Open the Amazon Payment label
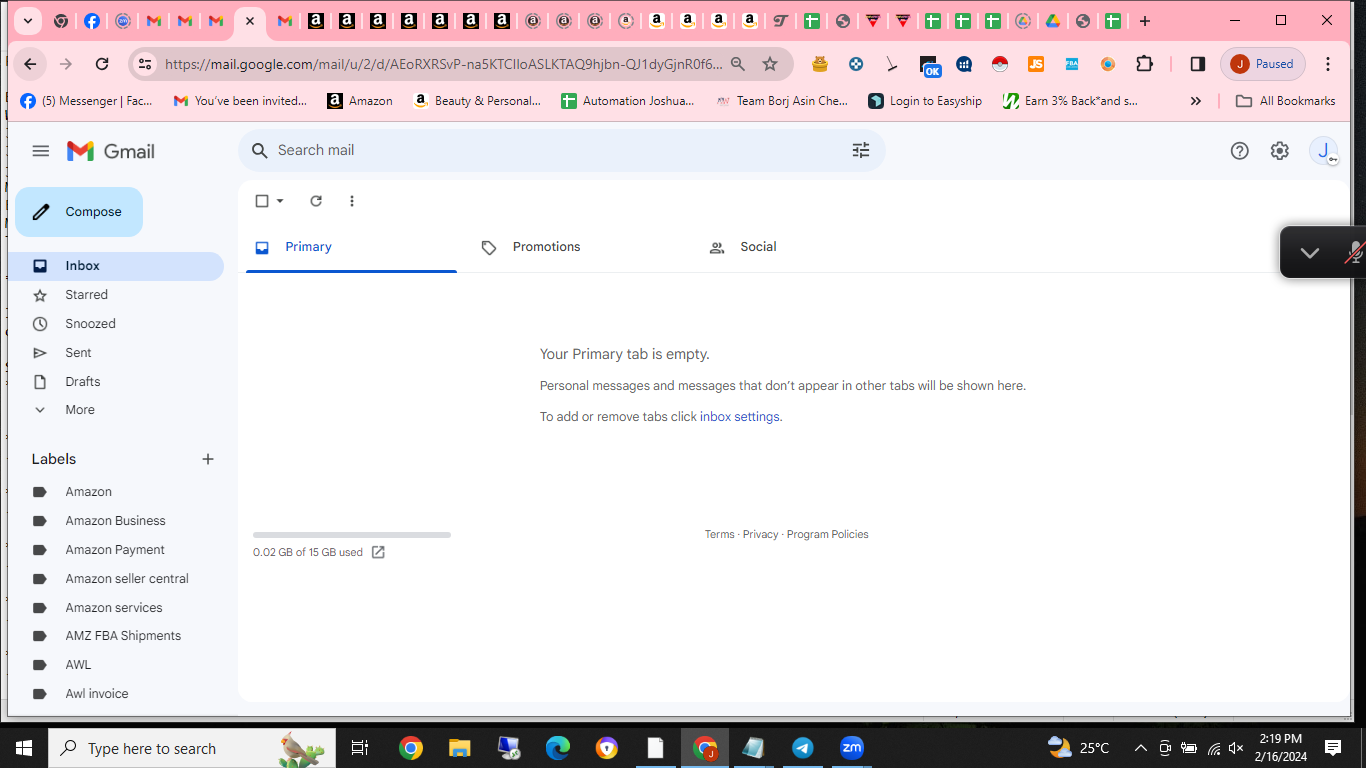This screenshot has height=768, width=1366. pyautogui.click(x=116, y=550)
